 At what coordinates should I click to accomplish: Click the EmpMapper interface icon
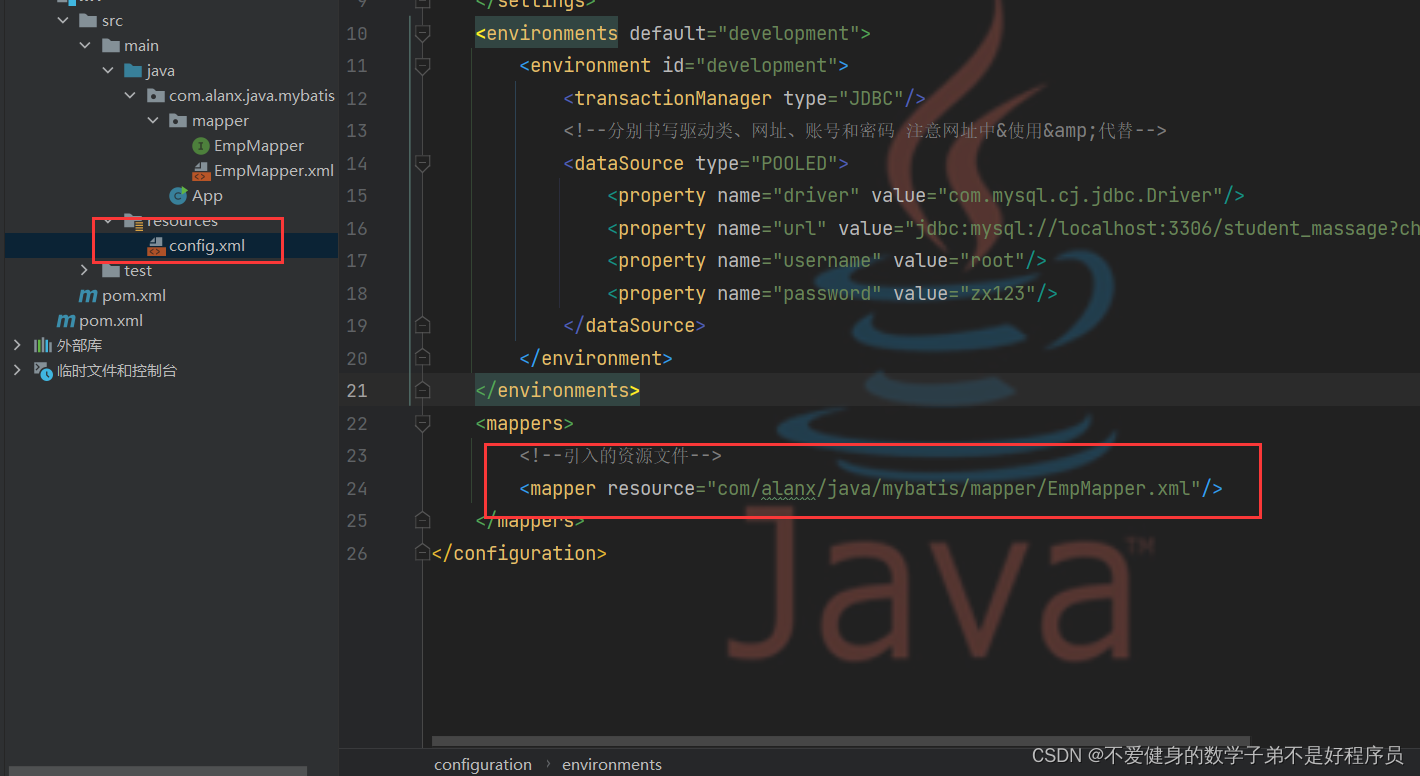point(200,146)
